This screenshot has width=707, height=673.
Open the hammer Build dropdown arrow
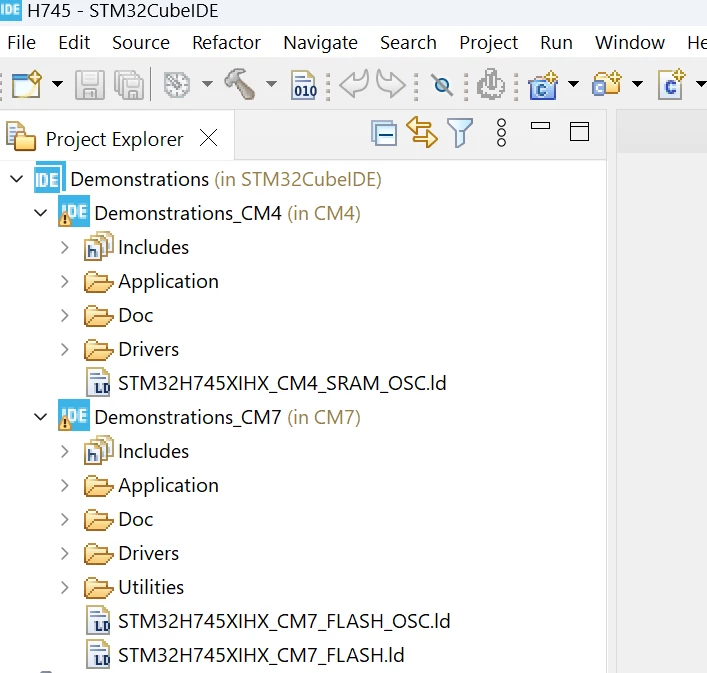point(271,84)
